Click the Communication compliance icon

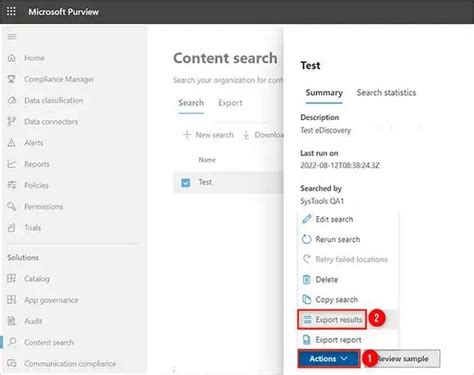12,363
